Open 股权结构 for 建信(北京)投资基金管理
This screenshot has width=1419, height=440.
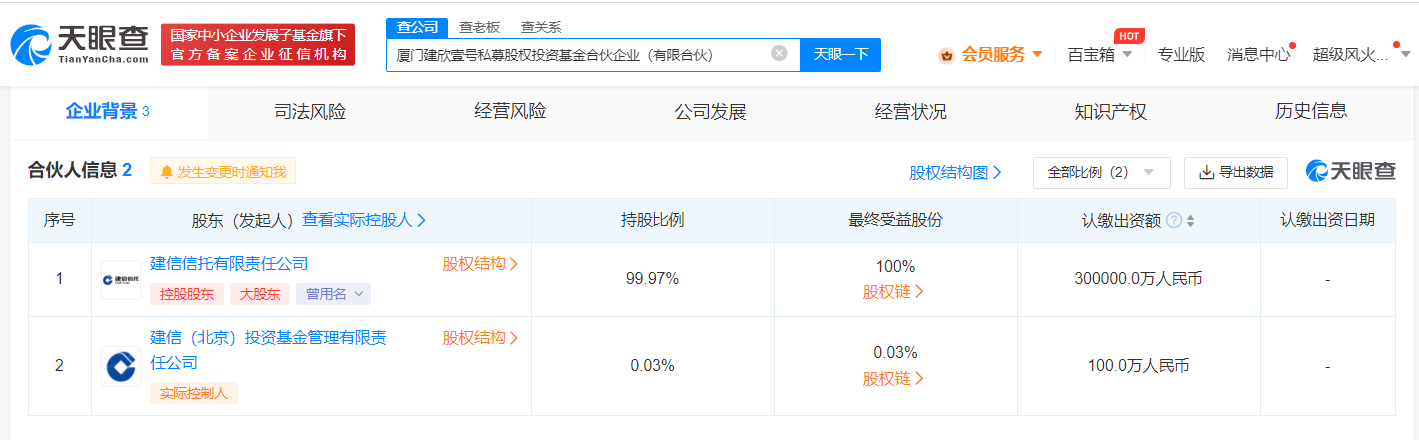(480, 339)
